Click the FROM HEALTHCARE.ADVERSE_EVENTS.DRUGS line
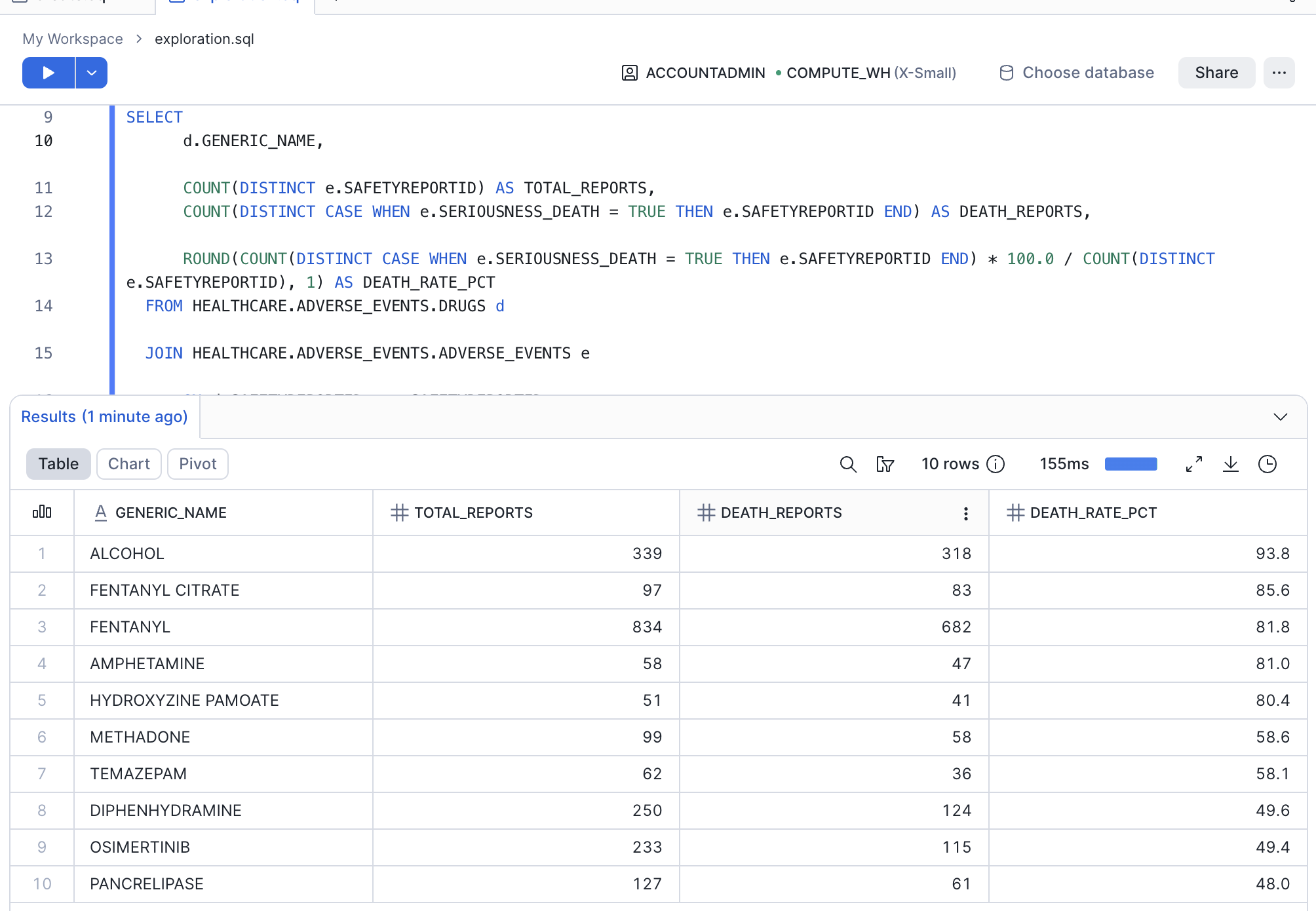Viewport: 1316px width, 911px height. [325, 306]
